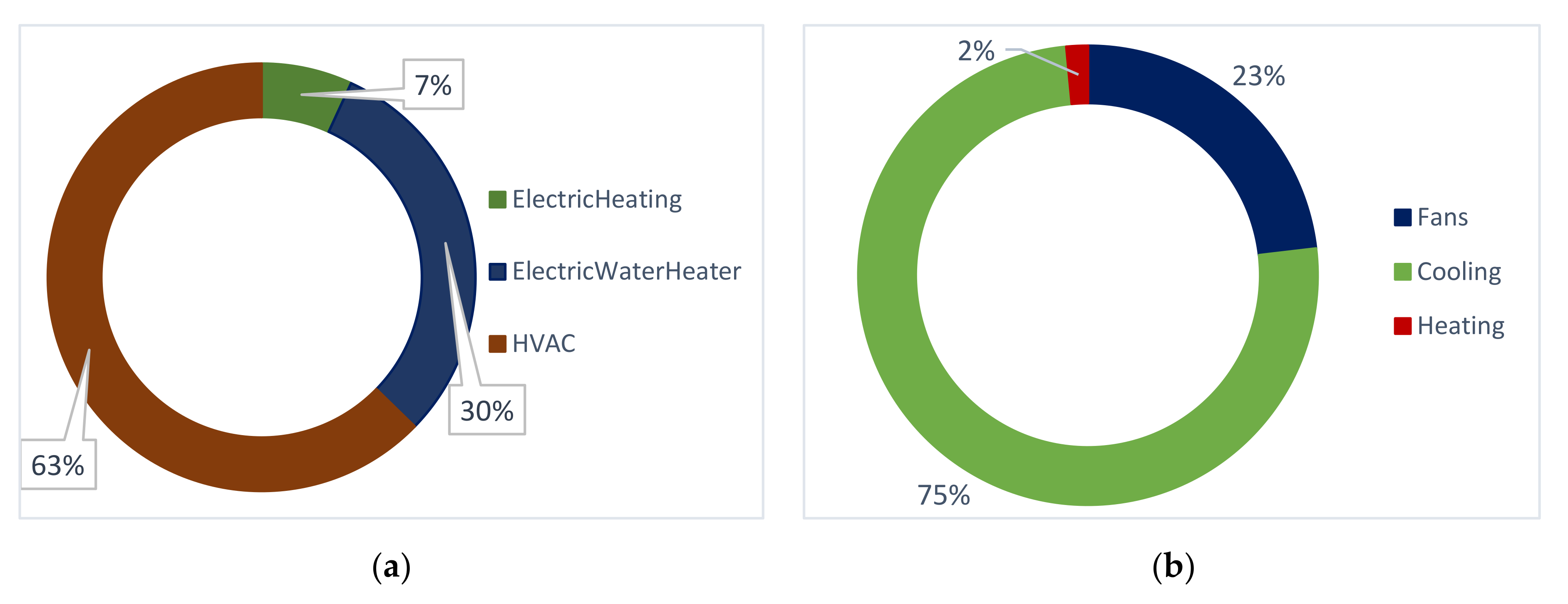Click the 75% data label
The image size is (1568, 604).
pos(943,495)
